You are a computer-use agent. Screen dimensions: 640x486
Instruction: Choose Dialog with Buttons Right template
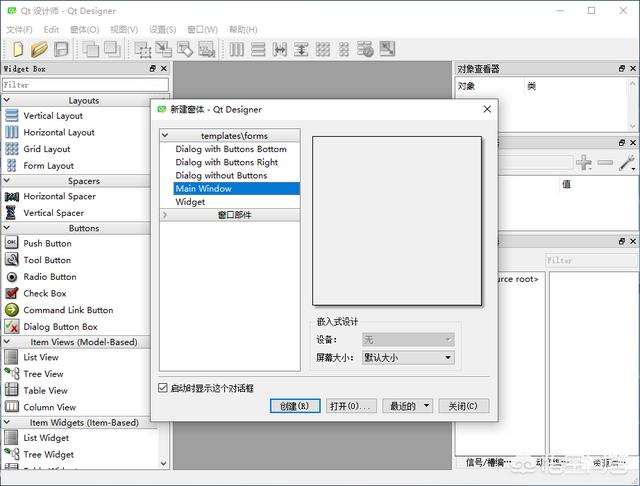tap(227, 162)
